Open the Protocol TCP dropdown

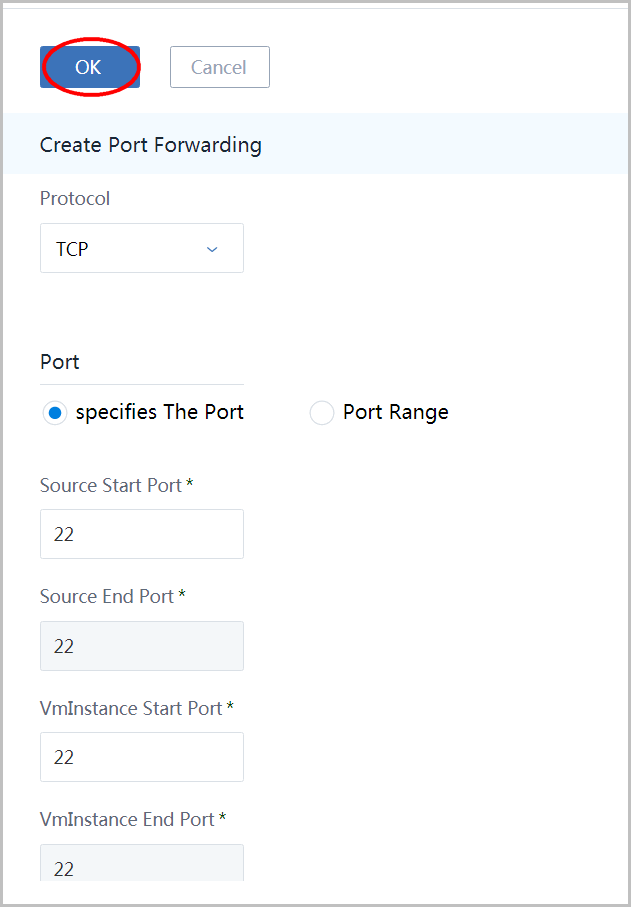pos(142,248)
